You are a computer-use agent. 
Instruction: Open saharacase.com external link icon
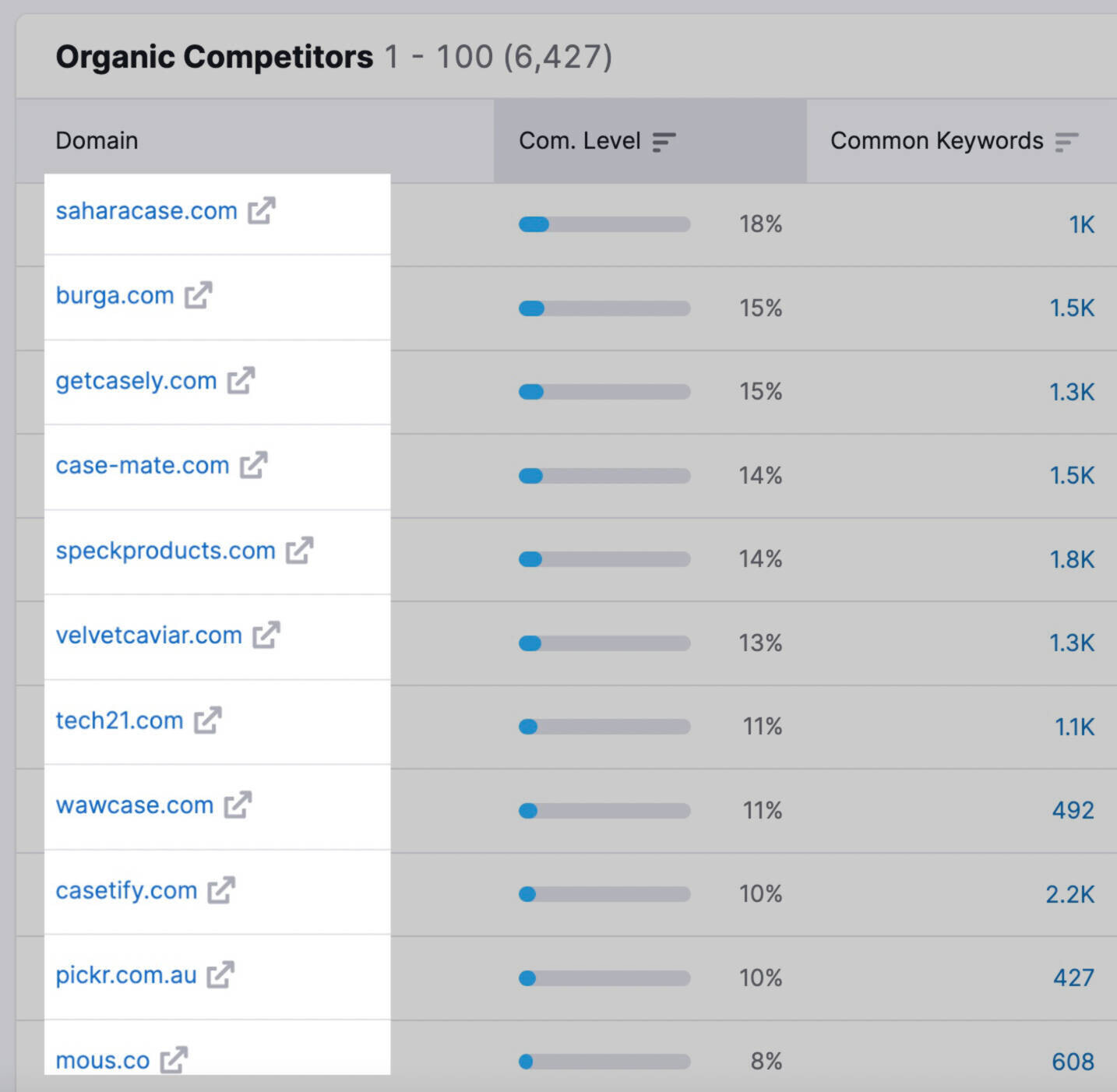(262, 210)
